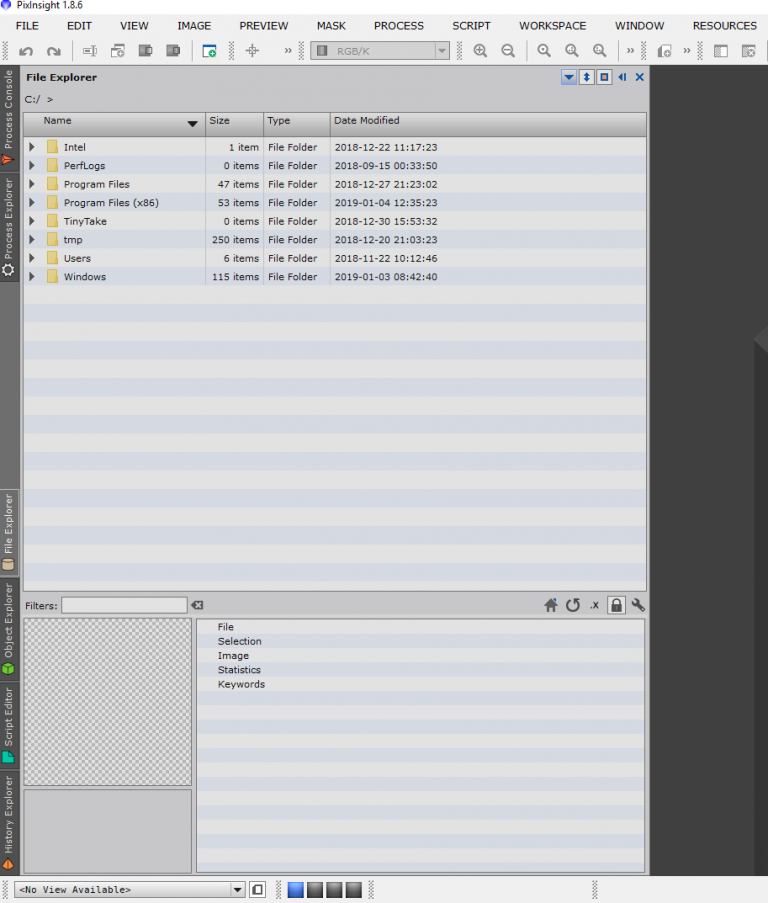Image resolution: width=768 pixels, height=903 pixels.
Task: Click the new image window icon
Action: (209, 51)
